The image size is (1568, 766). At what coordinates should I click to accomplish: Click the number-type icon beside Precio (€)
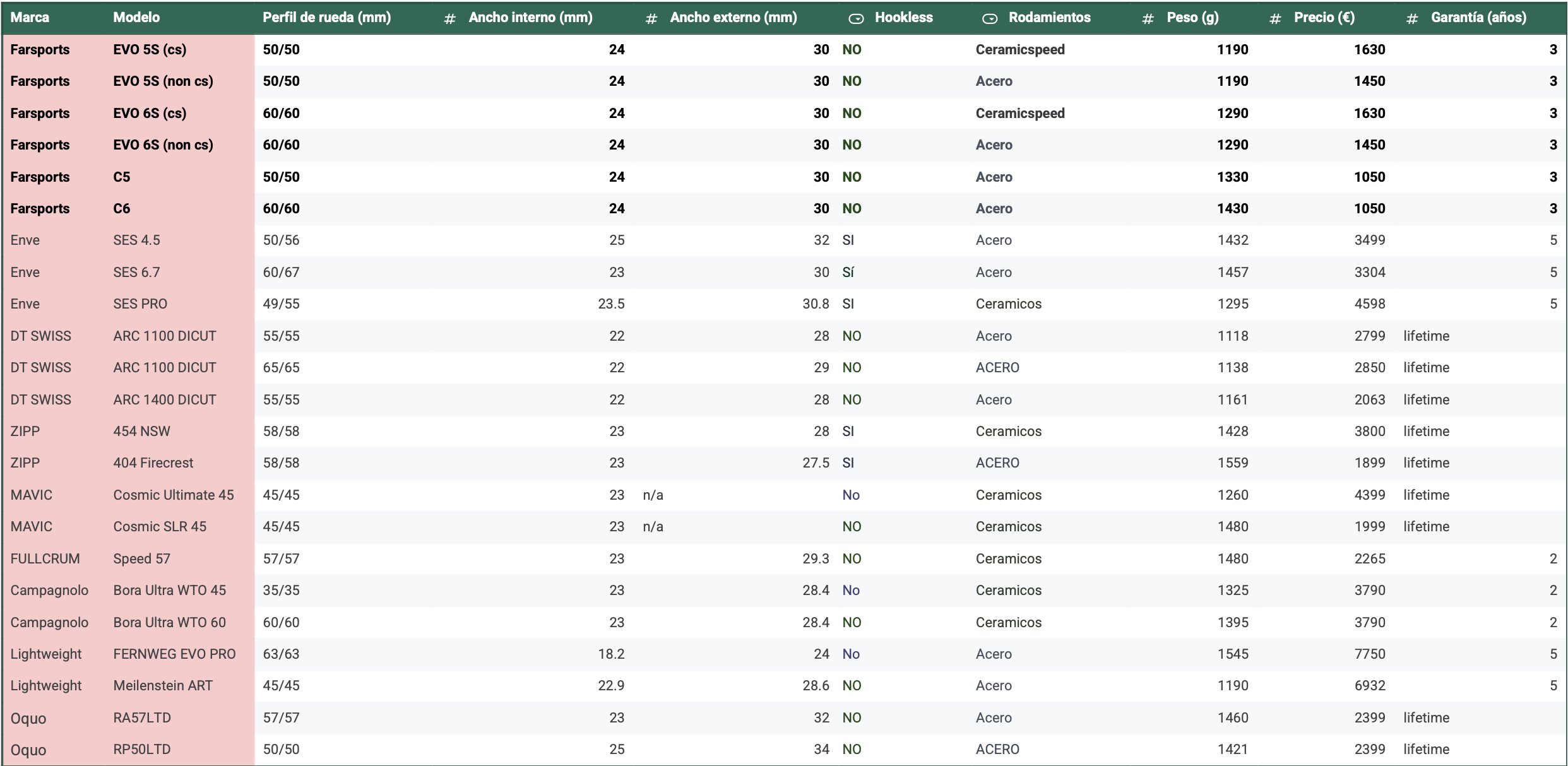(1275, 19)
